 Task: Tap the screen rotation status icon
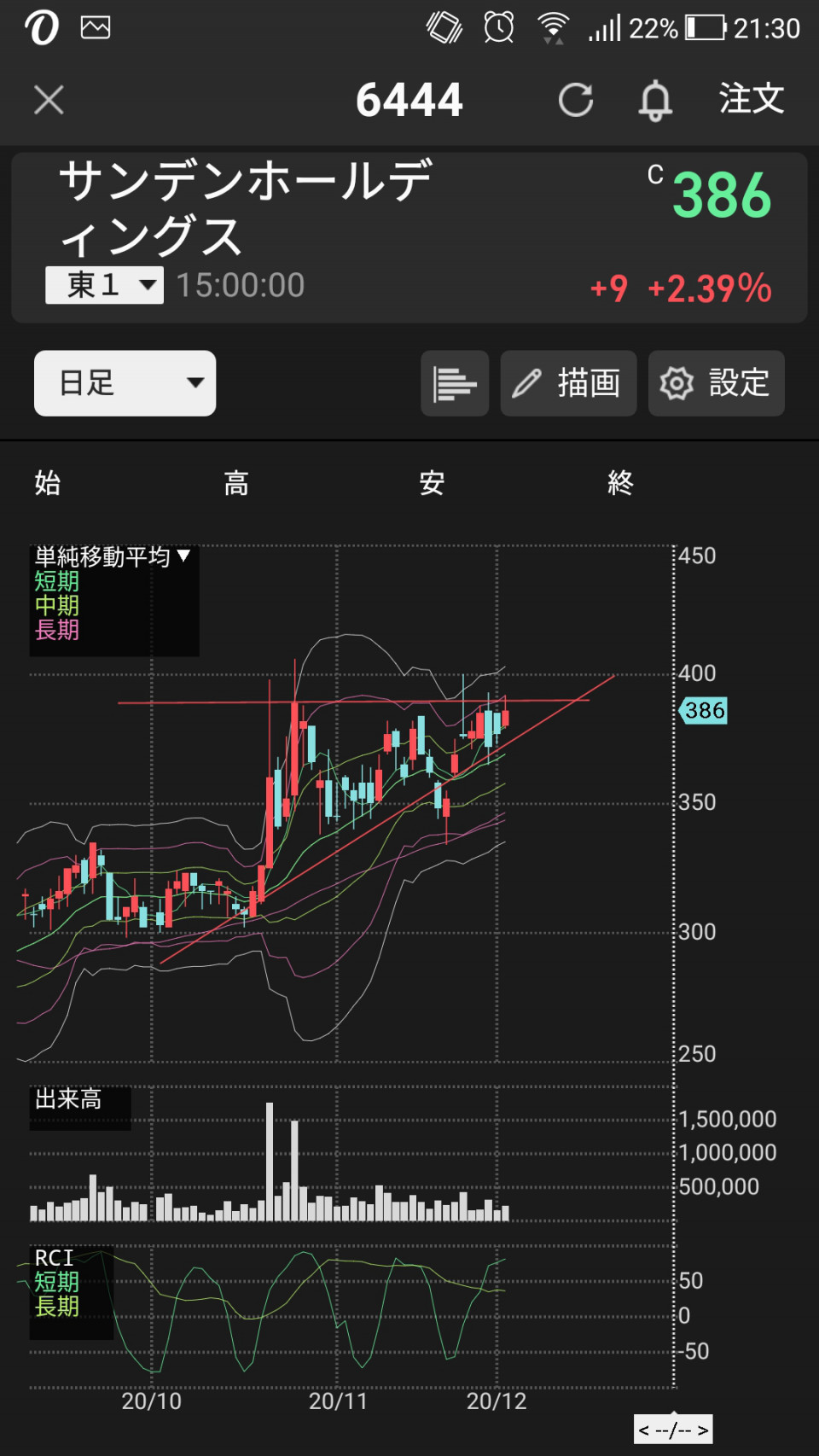(444, 27)
